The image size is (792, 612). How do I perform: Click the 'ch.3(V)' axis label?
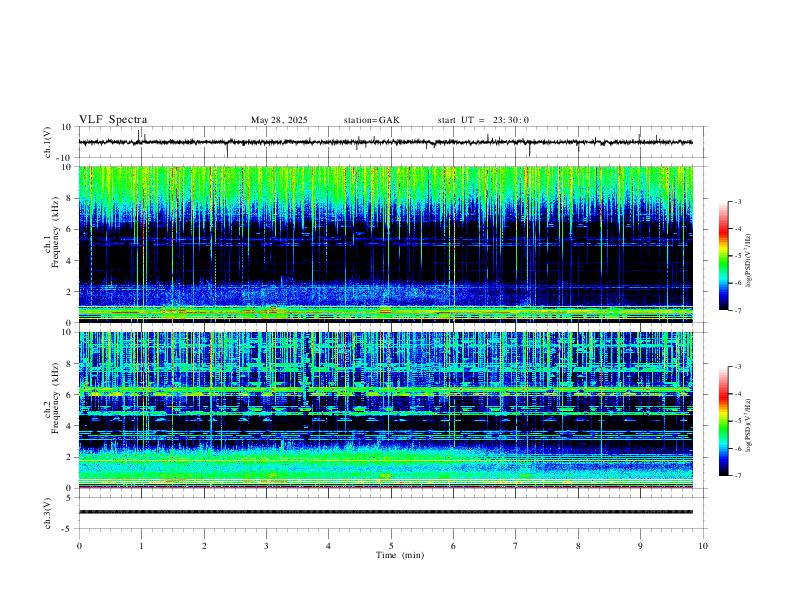click(48, 513)
